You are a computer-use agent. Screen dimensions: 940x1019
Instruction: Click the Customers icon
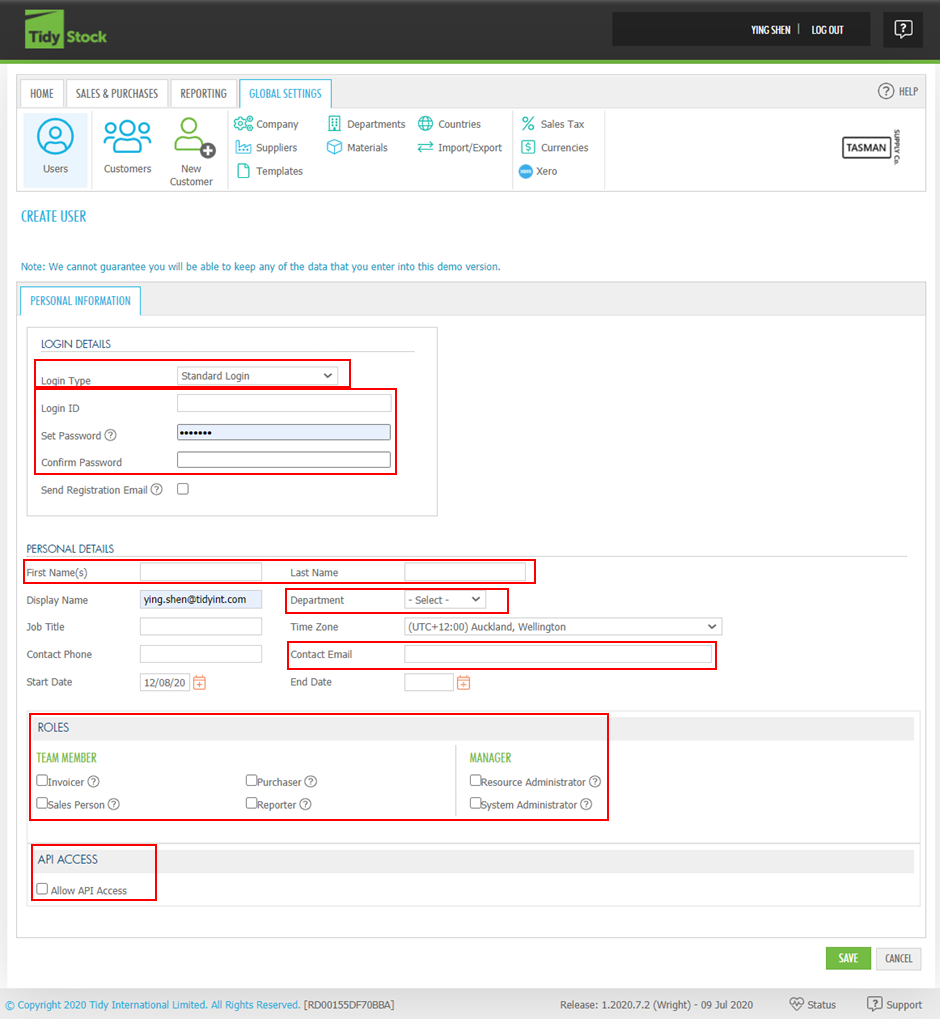[x=127, y=148]
